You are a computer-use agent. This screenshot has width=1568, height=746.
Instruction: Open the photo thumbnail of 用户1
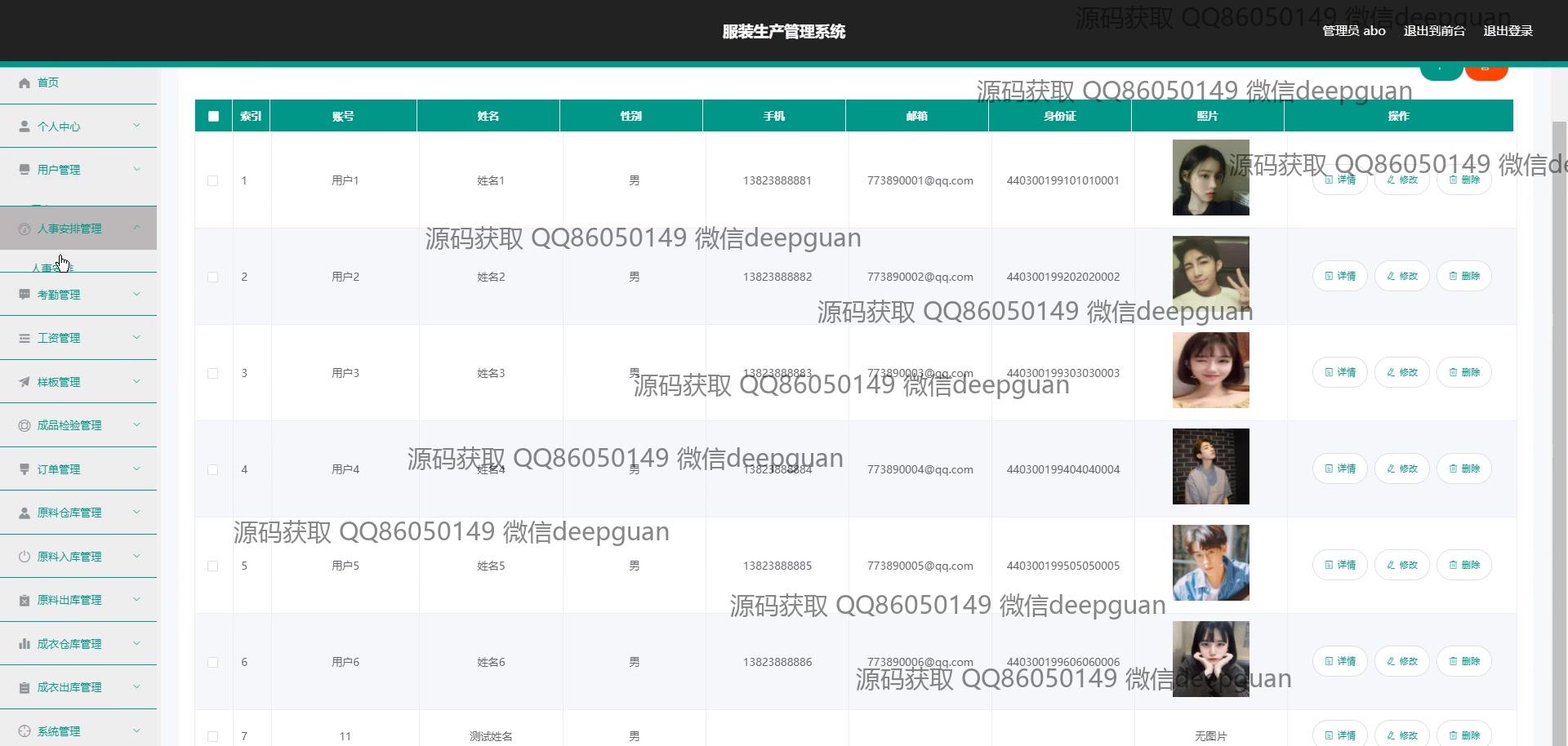(x=1210, y=178)
